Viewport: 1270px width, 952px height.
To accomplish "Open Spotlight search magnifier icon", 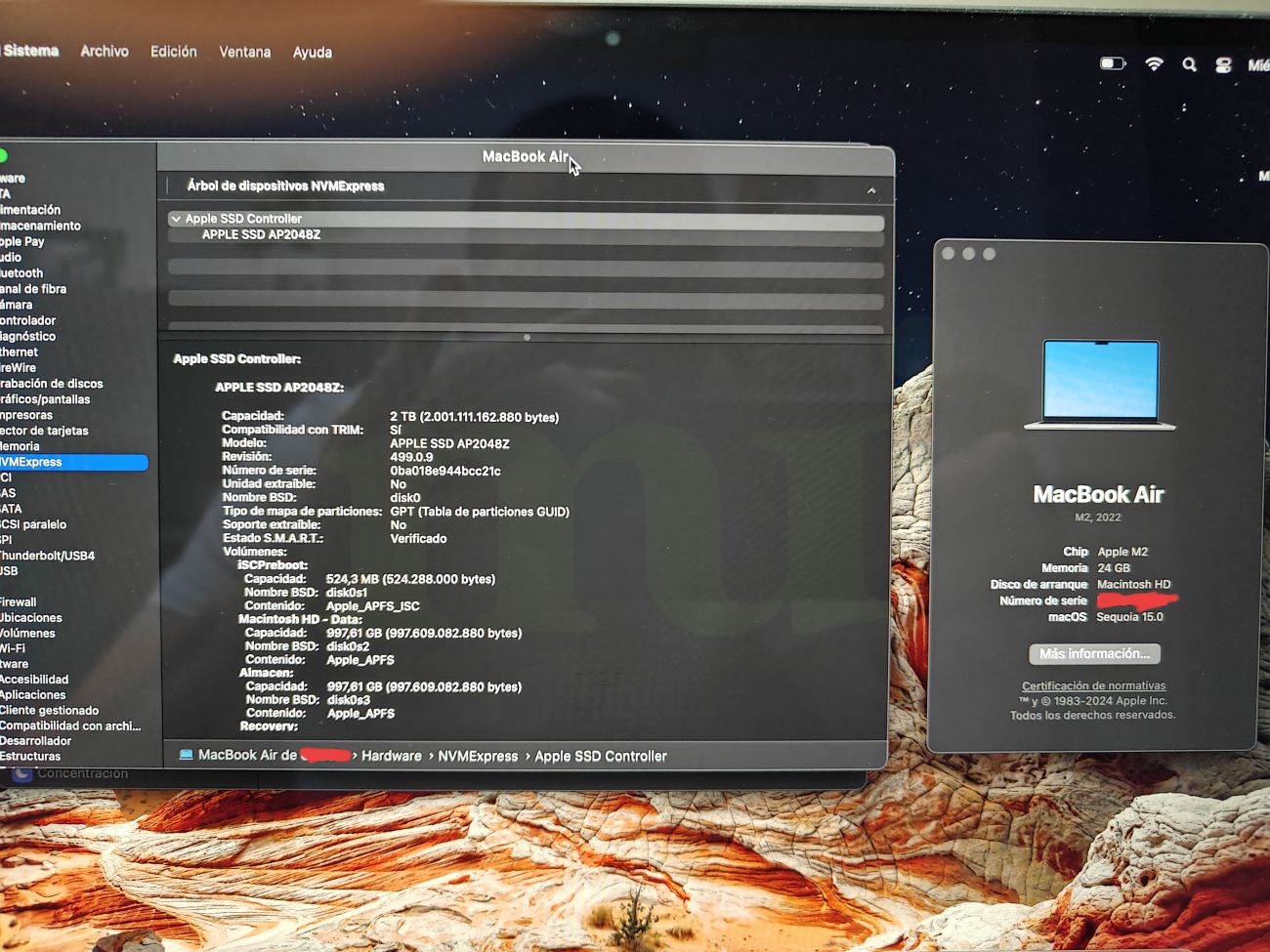I will point(1189,64).
